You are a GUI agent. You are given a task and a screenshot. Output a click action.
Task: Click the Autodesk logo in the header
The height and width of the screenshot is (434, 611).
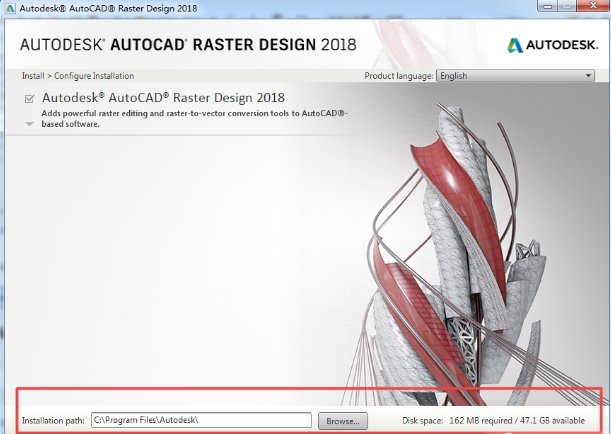[x=515, y=46]
